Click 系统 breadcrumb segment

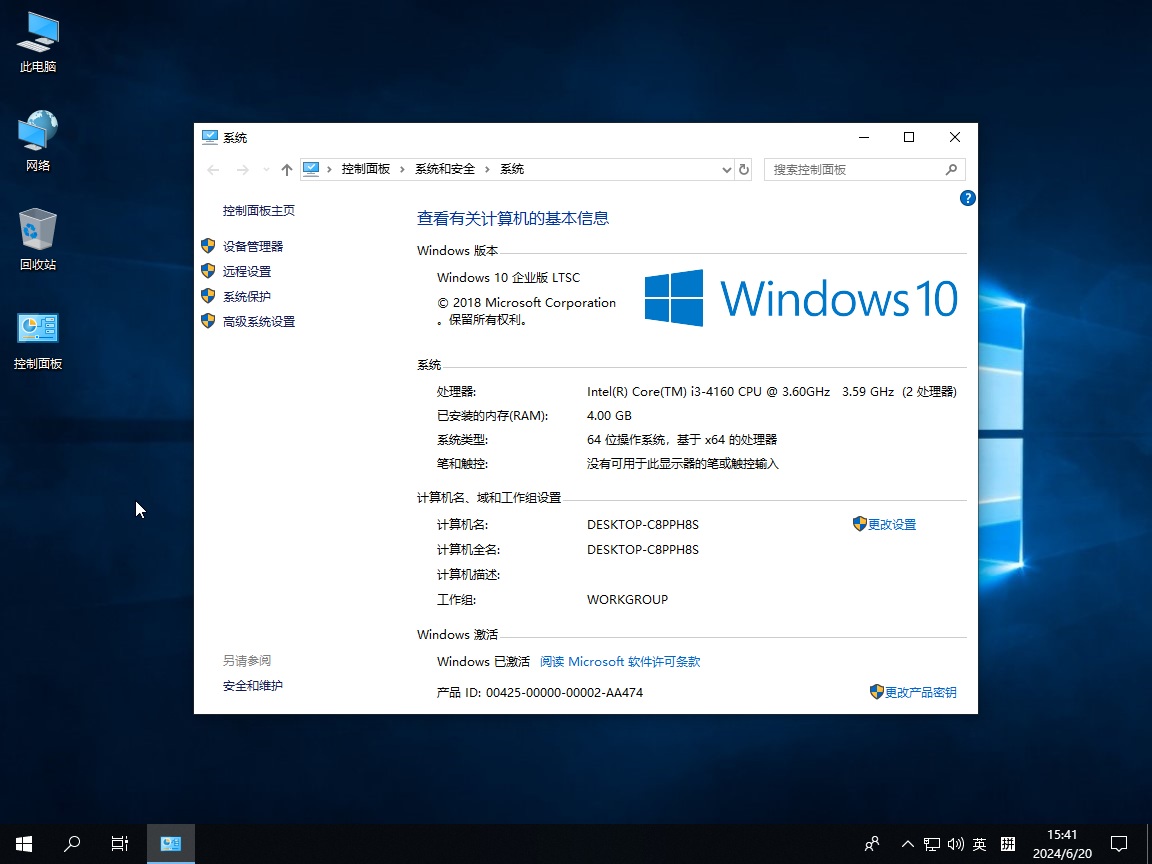pos(512,169)
